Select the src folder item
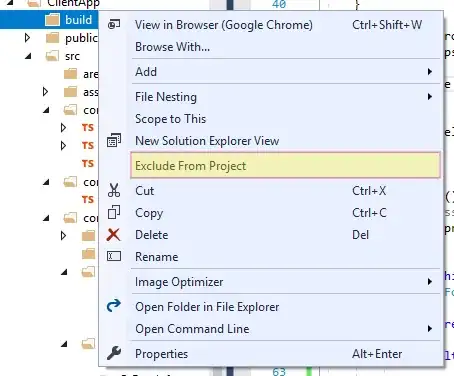 point(72,56)
